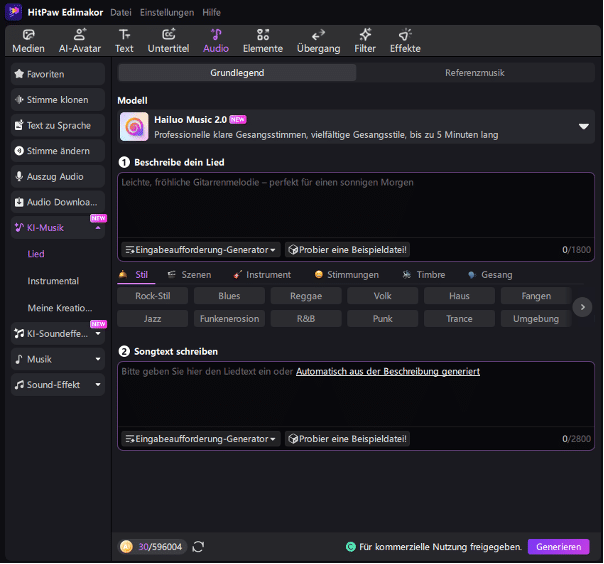604x564 pixels.
Task: Toggle the Haus style tag
Action: pos(459,296)
